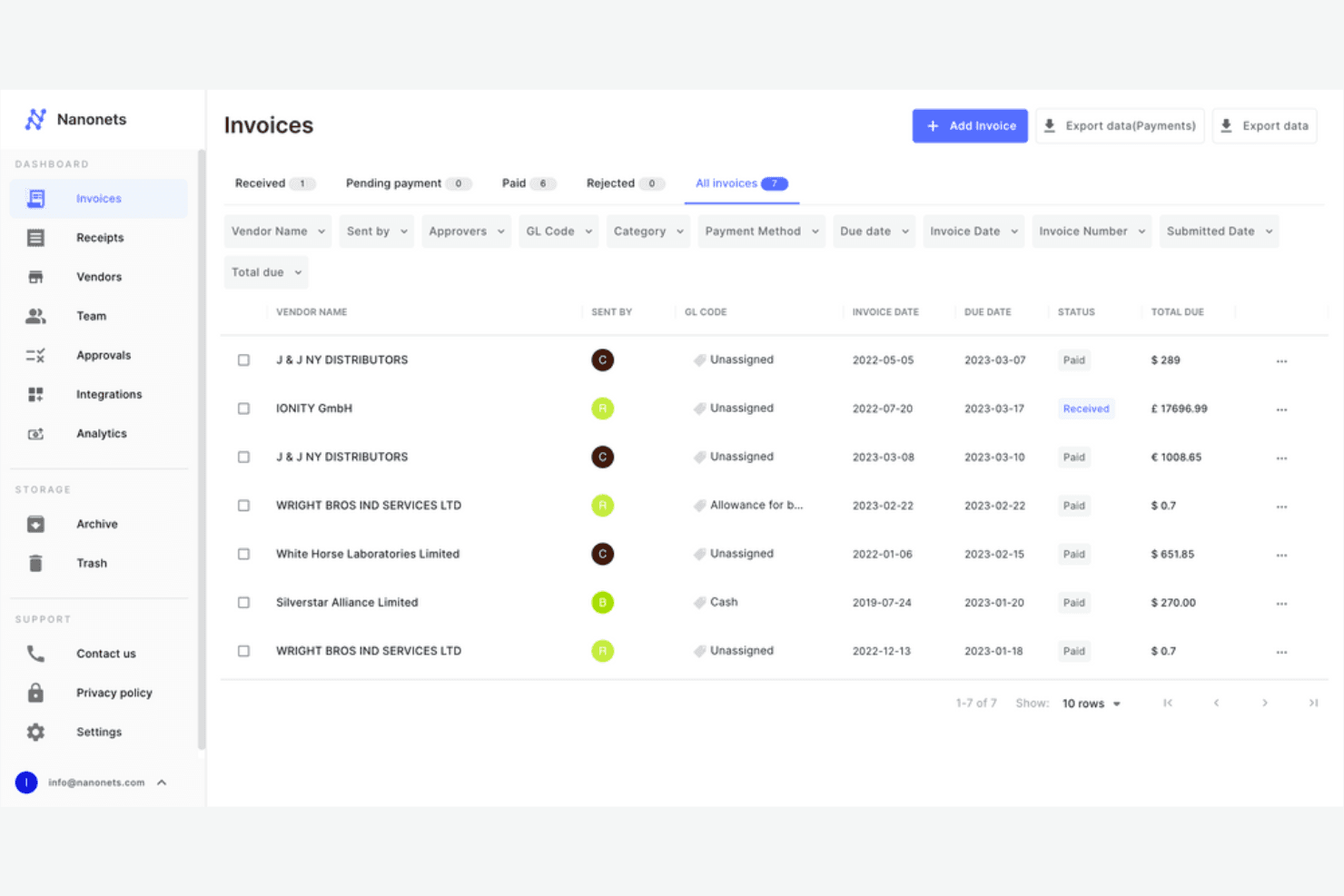The width and height of the screenshot is (1344, 896).
Task: Click the Nanonets logo icon
Action: pyautogui.click(x=35, y=119)
